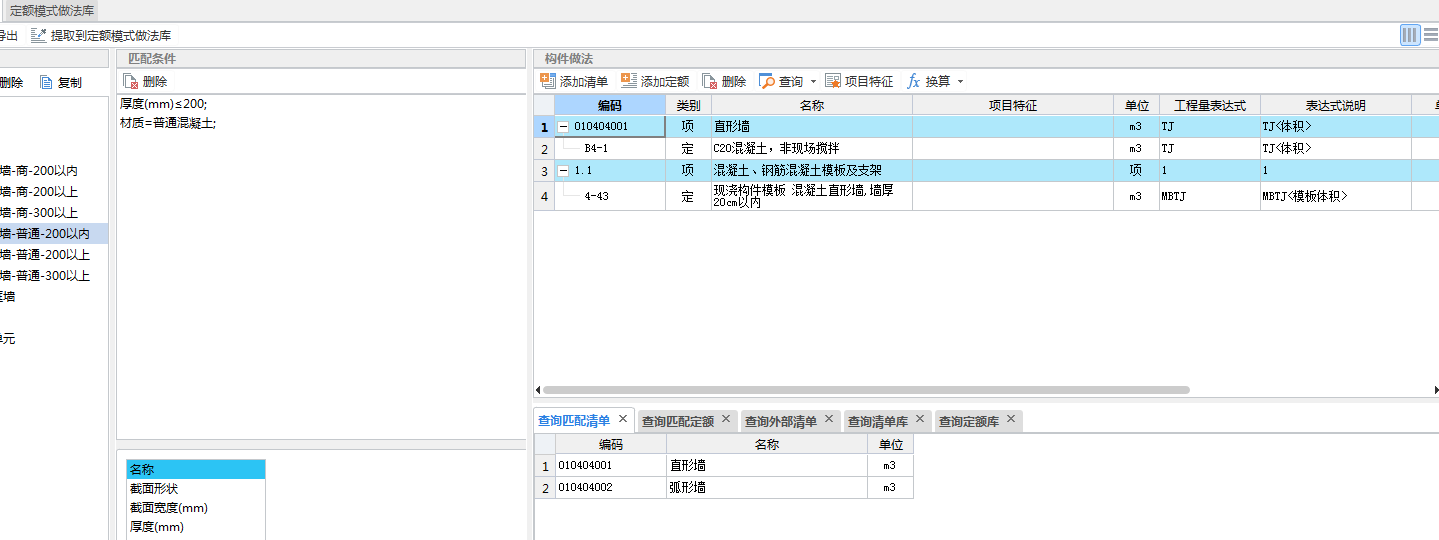Open the 换算 dropdown arrow

[961, 82]
